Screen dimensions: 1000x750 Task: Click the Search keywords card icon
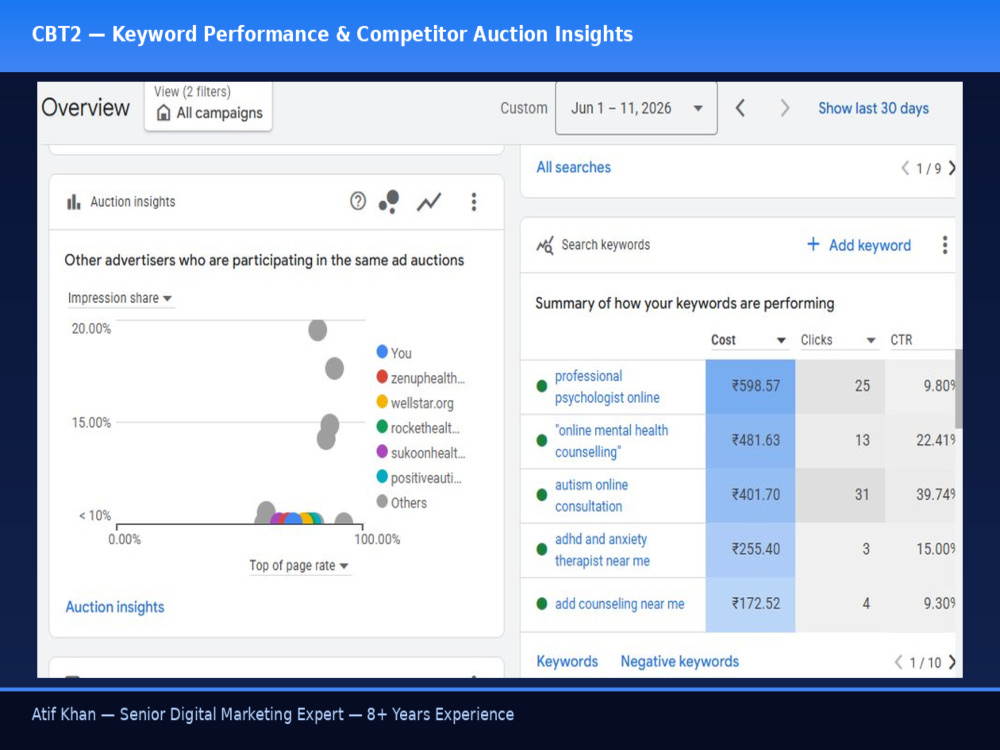tap(545, 245)
